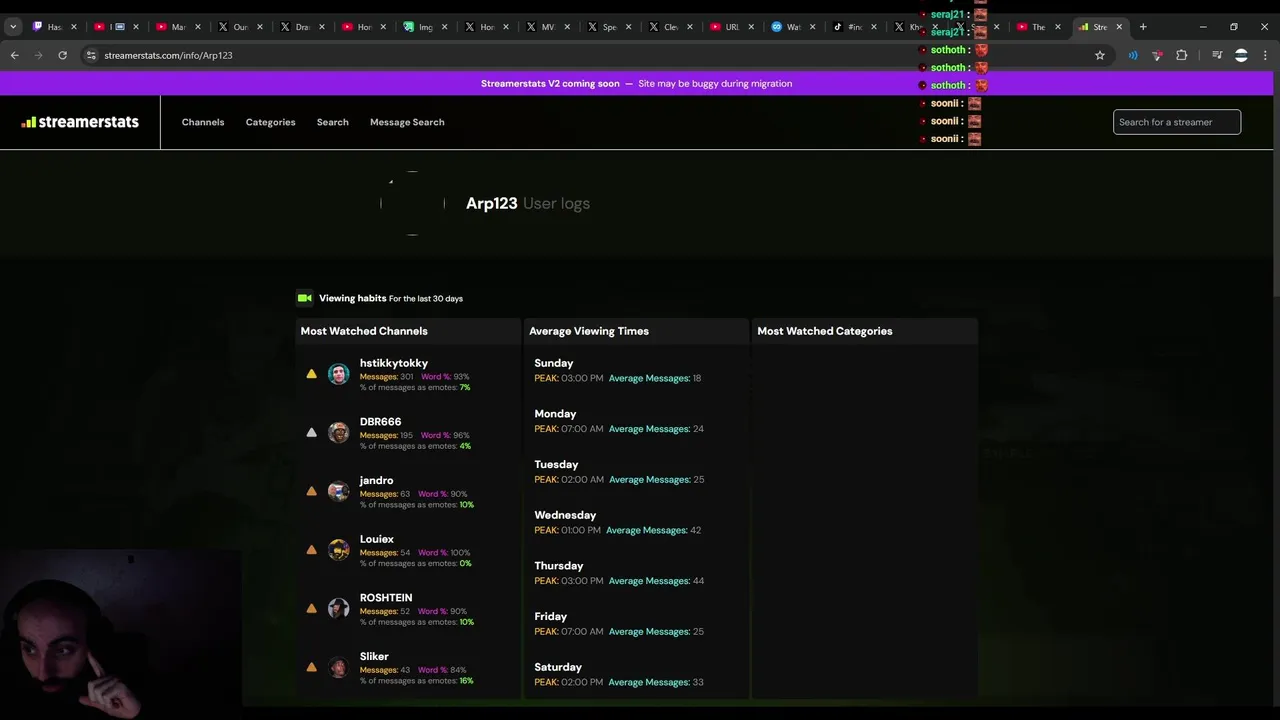Click jandro's avatar
The image size is (1280, 720).
(339, 491)
